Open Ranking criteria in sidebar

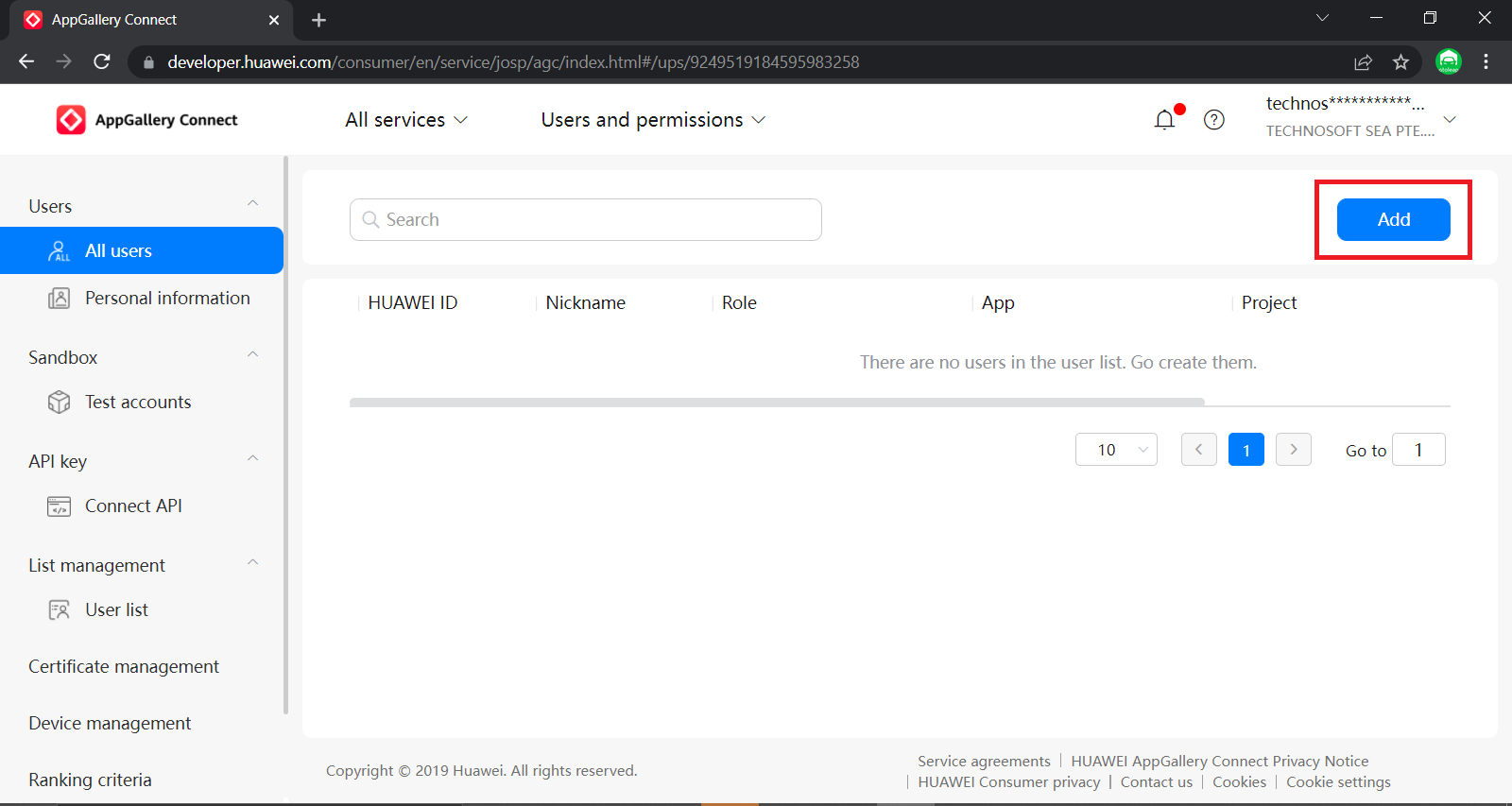tap(90, 780)
